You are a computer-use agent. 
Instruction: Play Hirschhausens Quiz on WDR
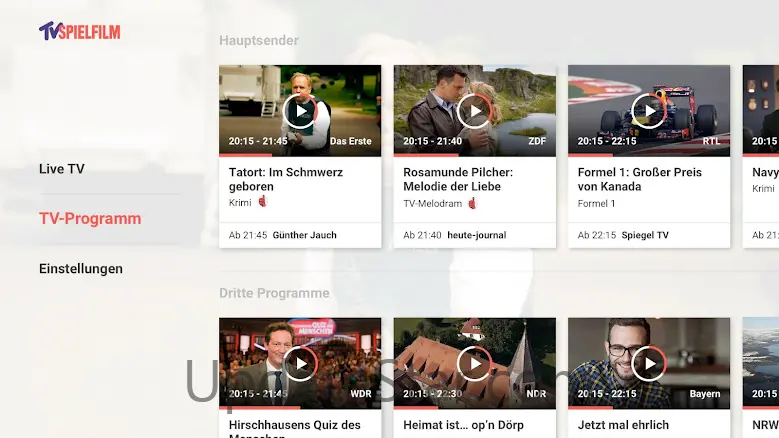(x=300, y=364)
